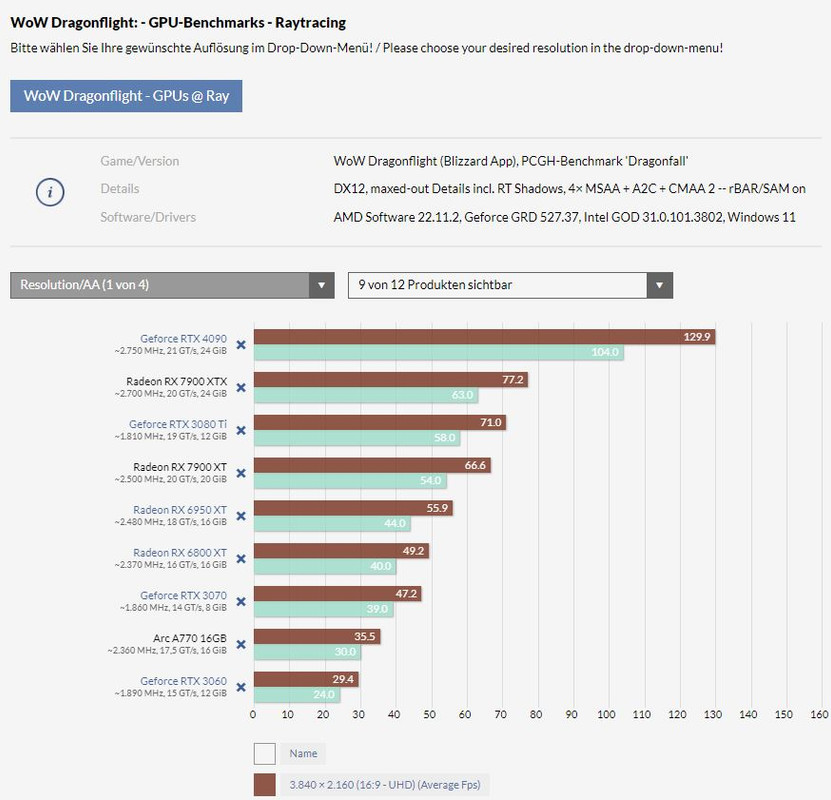Open the Geforce RTX 3070 link

(183, 595)
